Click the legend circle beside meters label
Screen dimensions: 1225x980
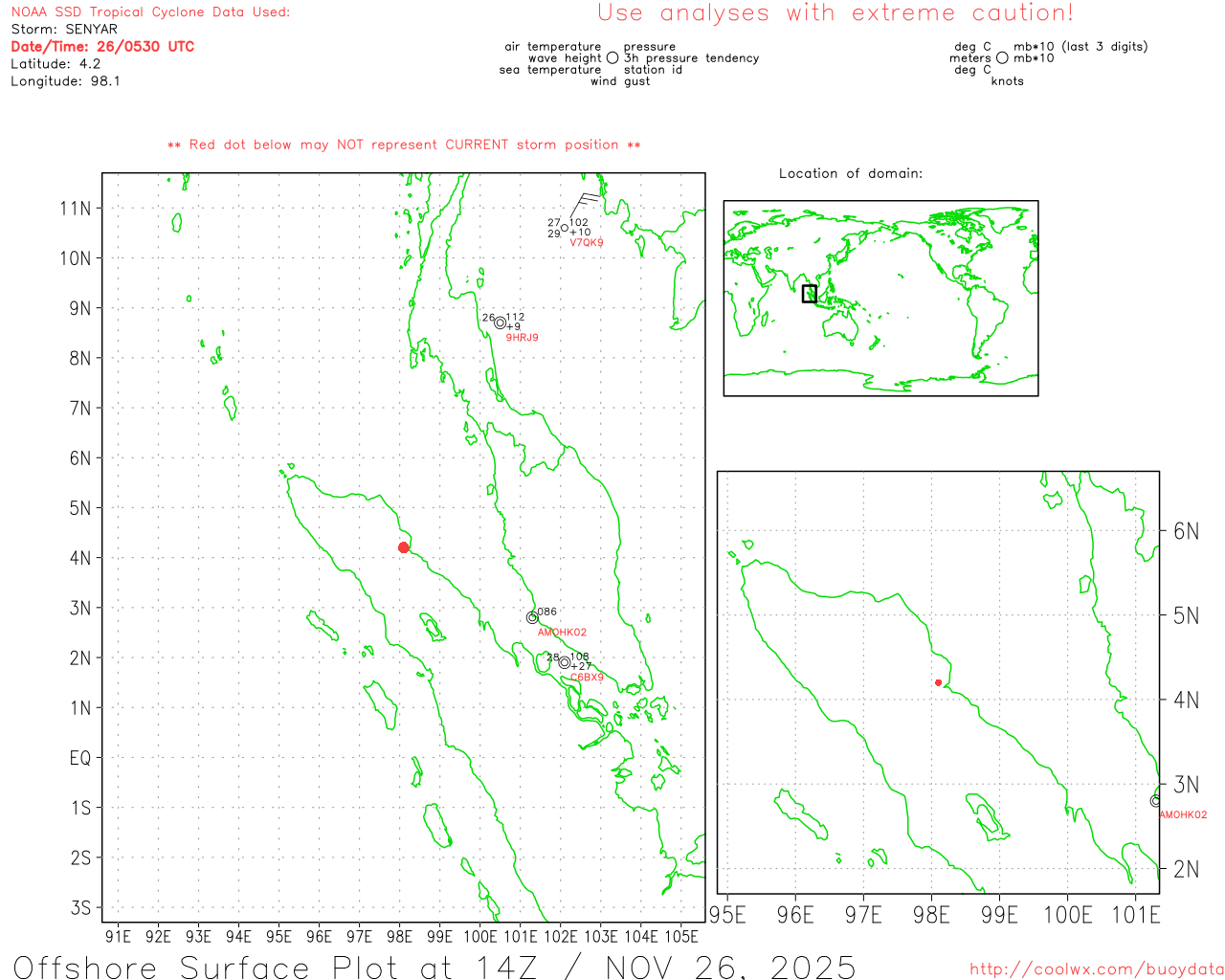point(1002,58)
